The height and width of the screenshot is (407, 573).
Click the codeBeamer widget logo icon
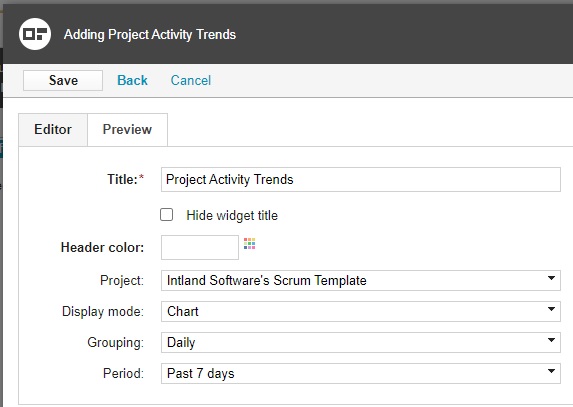pos(35,34)
